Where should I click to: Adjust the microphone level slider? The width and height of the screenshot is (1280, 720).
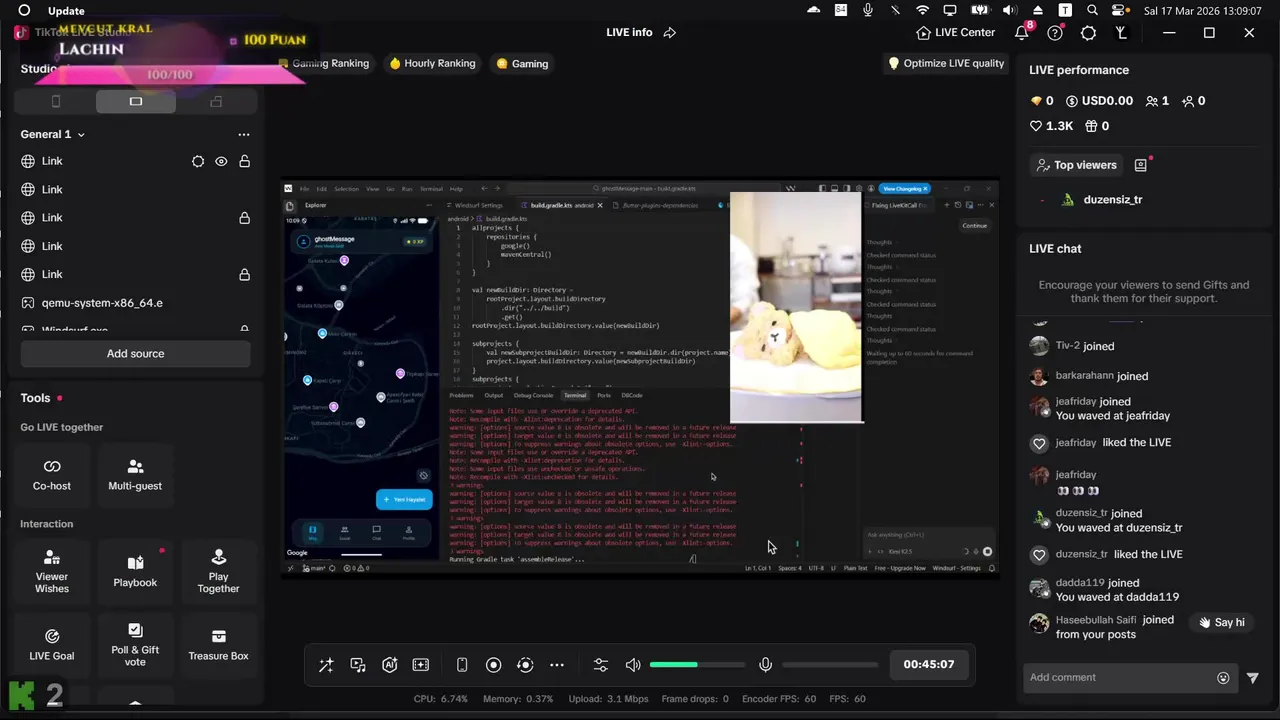tap(830, 665)
